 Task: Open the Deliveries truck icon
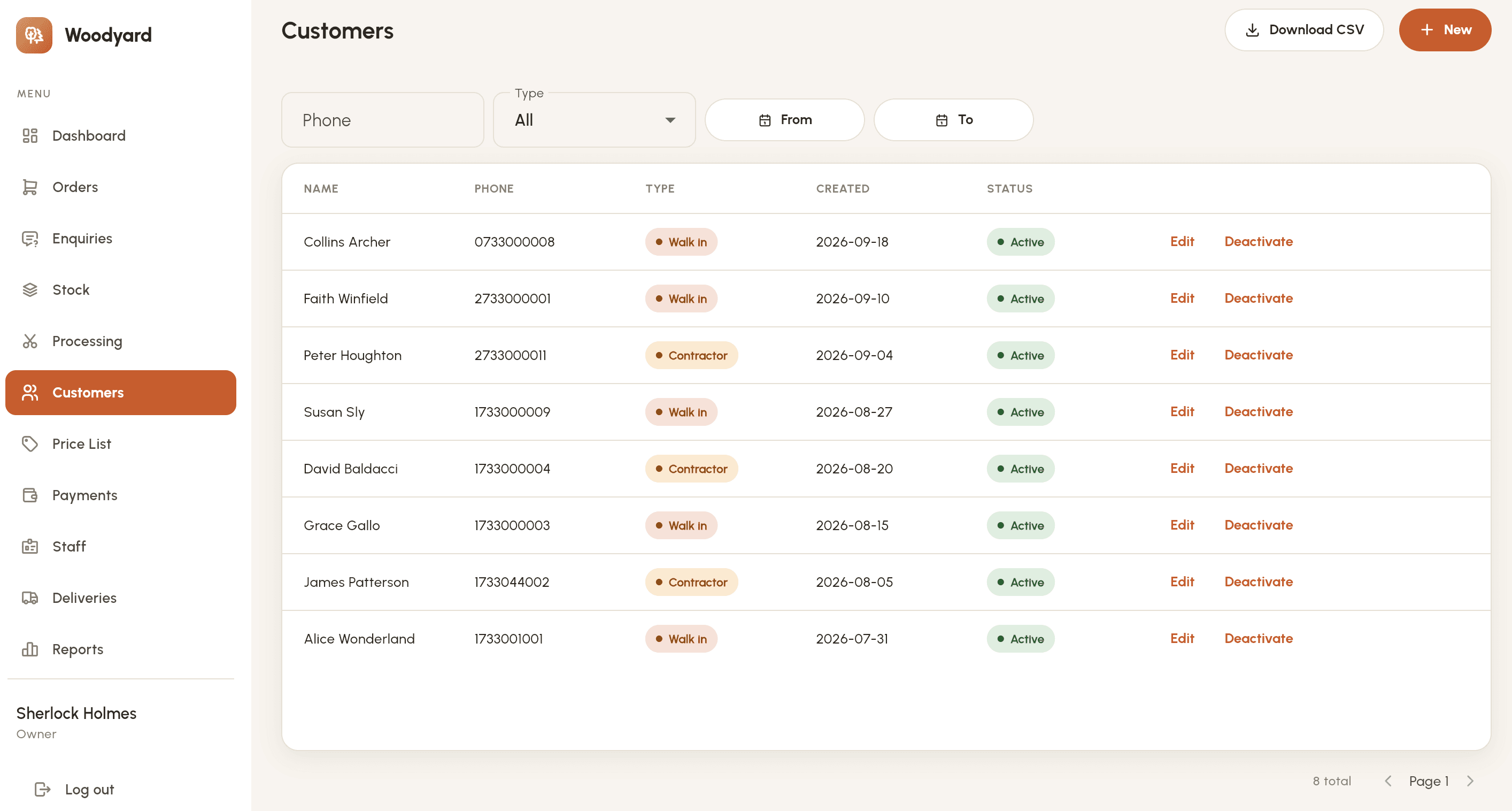pos(30,598)
